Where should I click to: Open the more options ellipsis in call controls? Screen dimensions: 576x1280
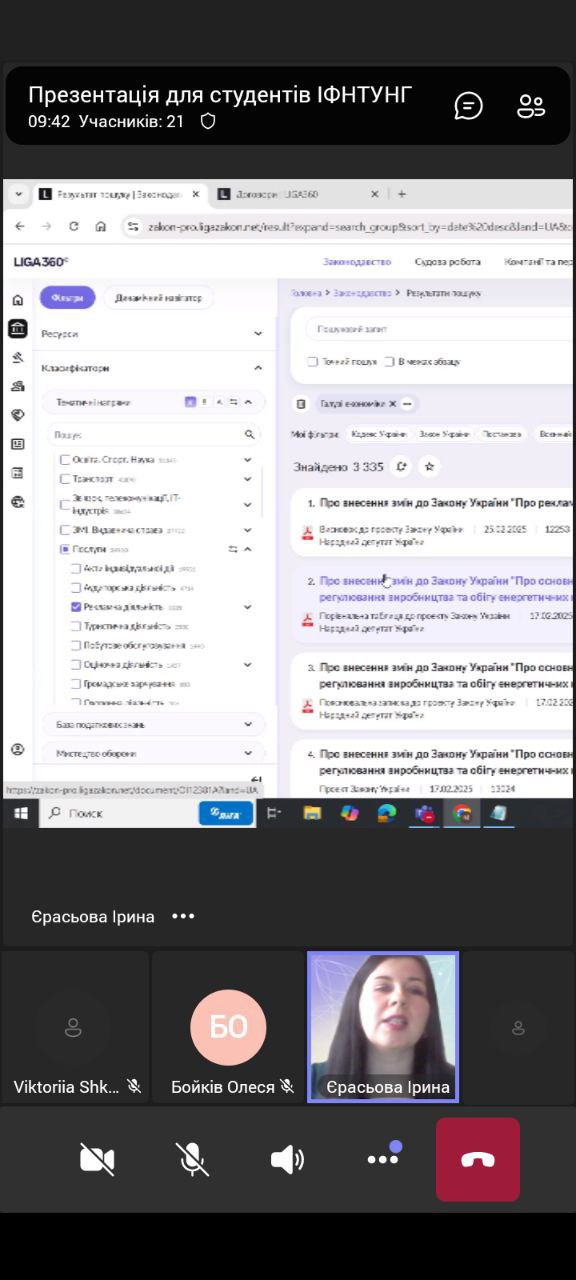383,1159
